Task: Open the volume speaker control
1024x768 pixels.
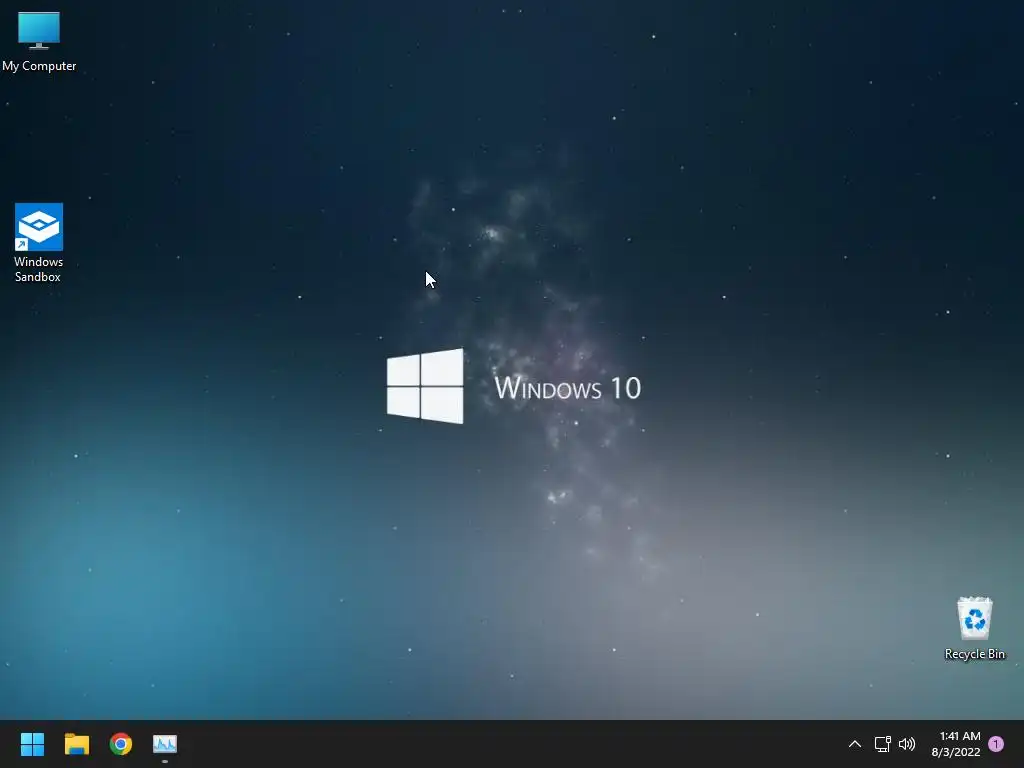Action: pyautogui.click(x=907, y=744)
